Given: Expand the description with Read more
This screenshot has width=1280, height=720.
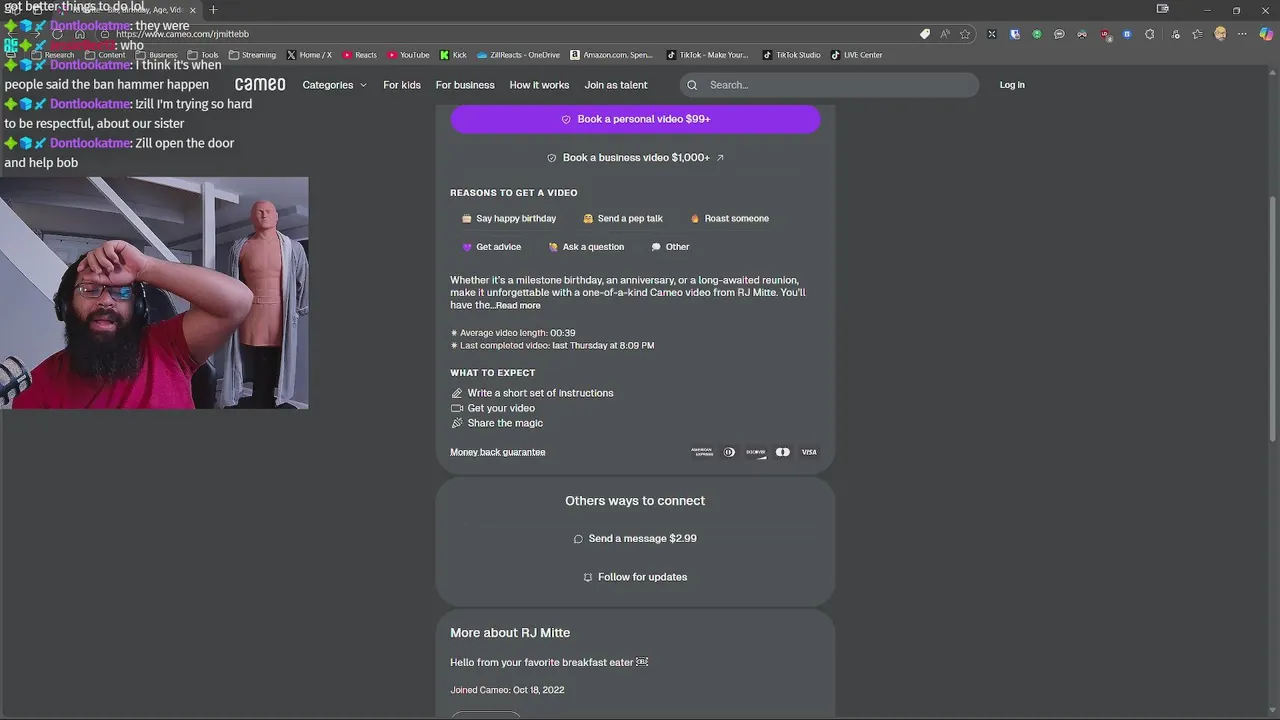Looking at the screenshot, I should (518, 306).
